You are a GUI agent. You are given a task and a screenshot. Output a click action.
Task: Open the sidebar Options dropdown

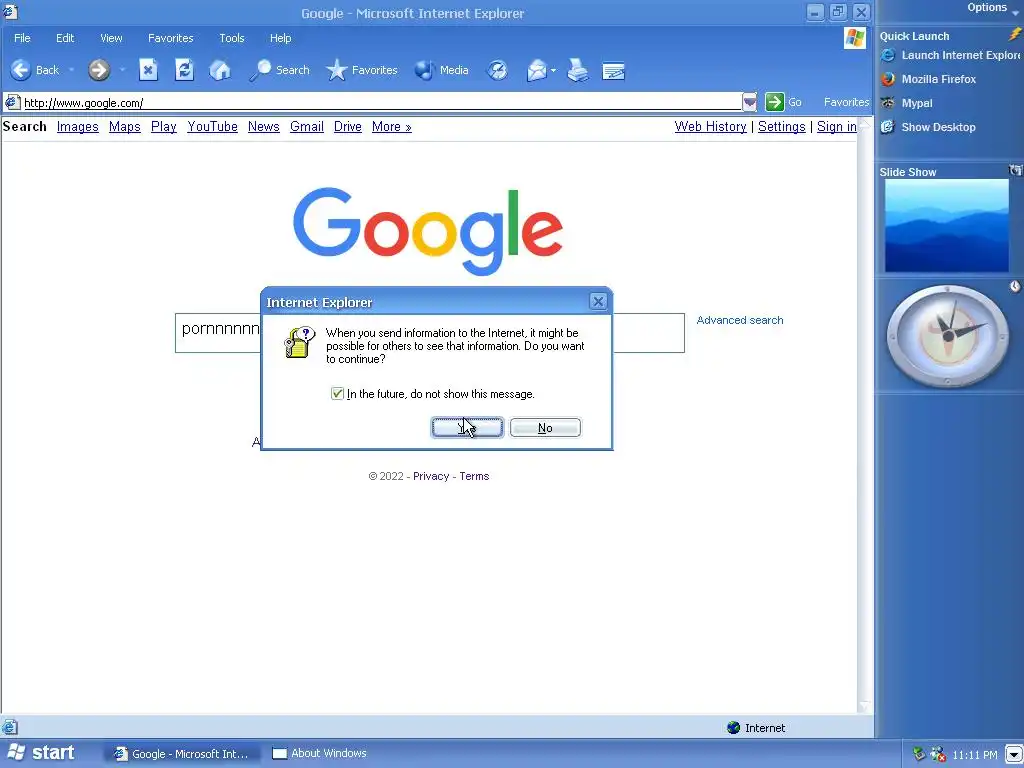coord(993,8)
